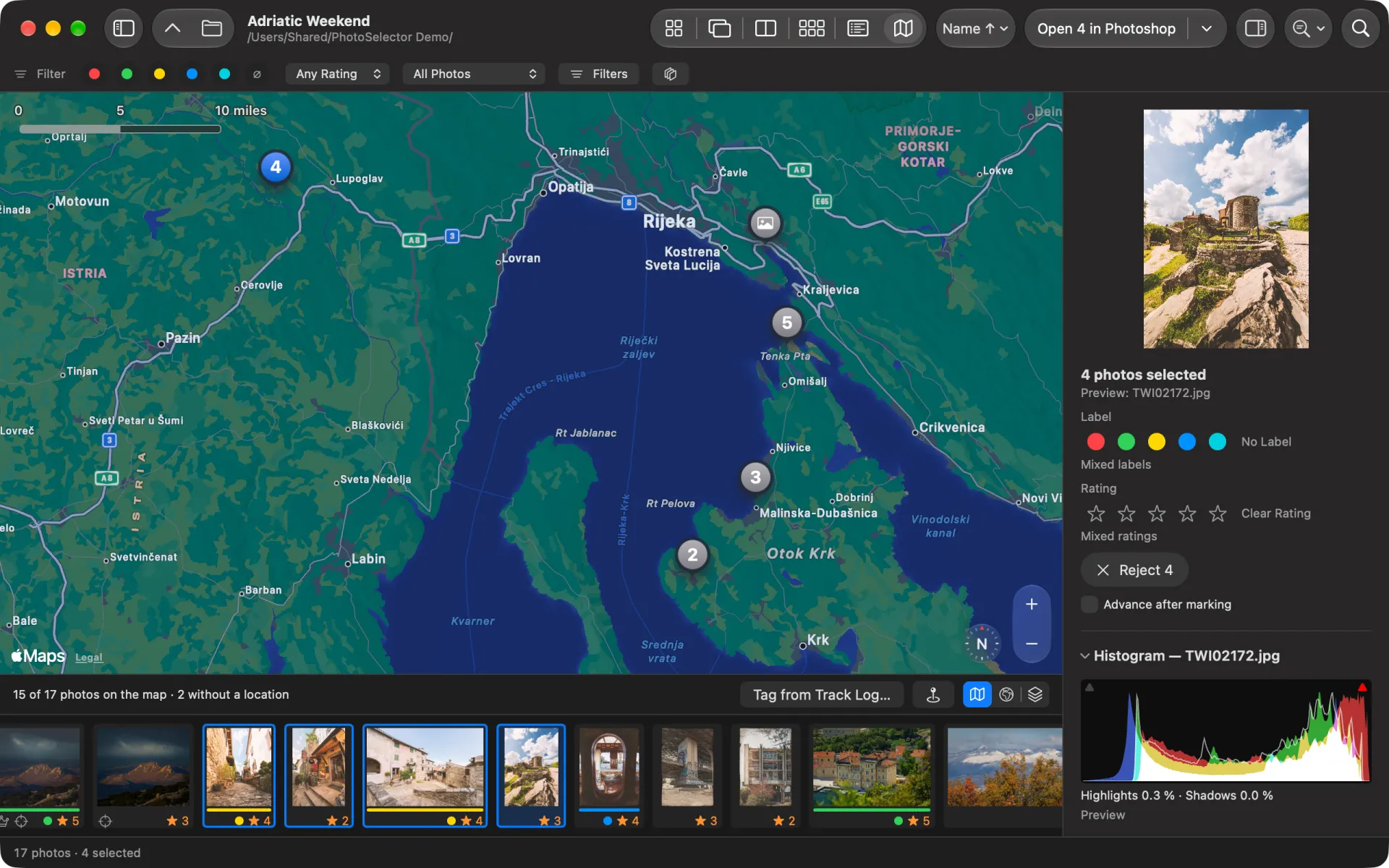This screenshot has height=868, width=1389.
Task: Click Open 4 in Photoshop
Action: [1106, 28]
